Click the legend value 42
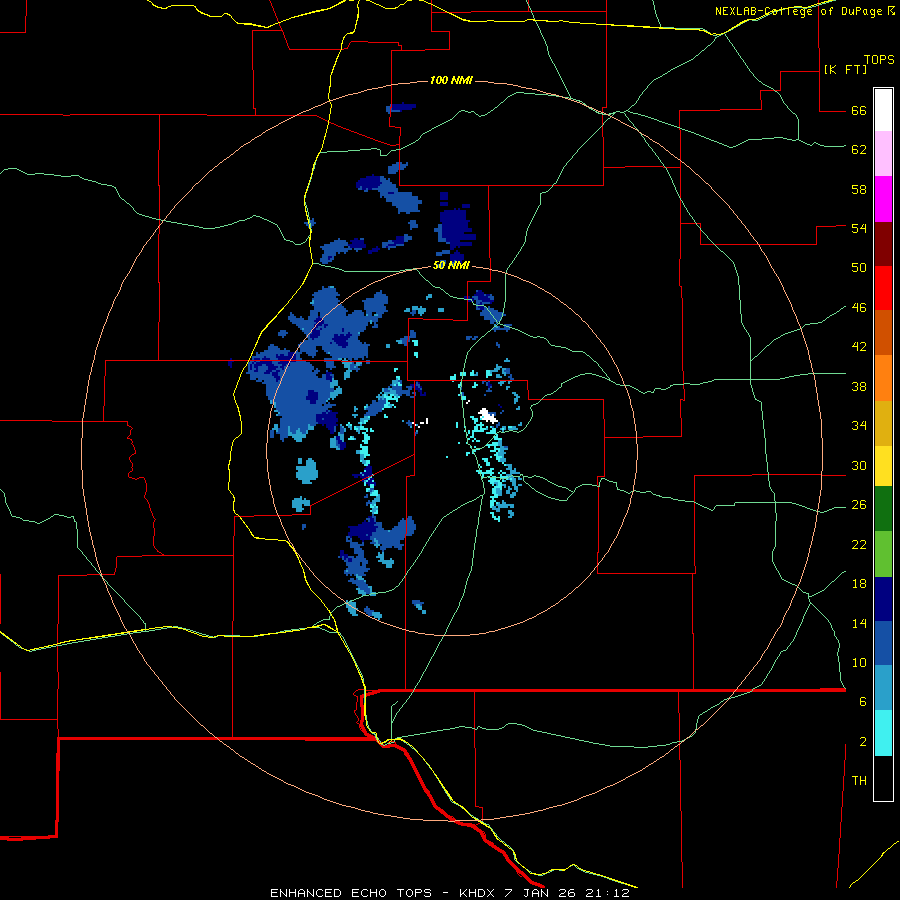Viewport: 900px width, 900px height. [859, 347]
